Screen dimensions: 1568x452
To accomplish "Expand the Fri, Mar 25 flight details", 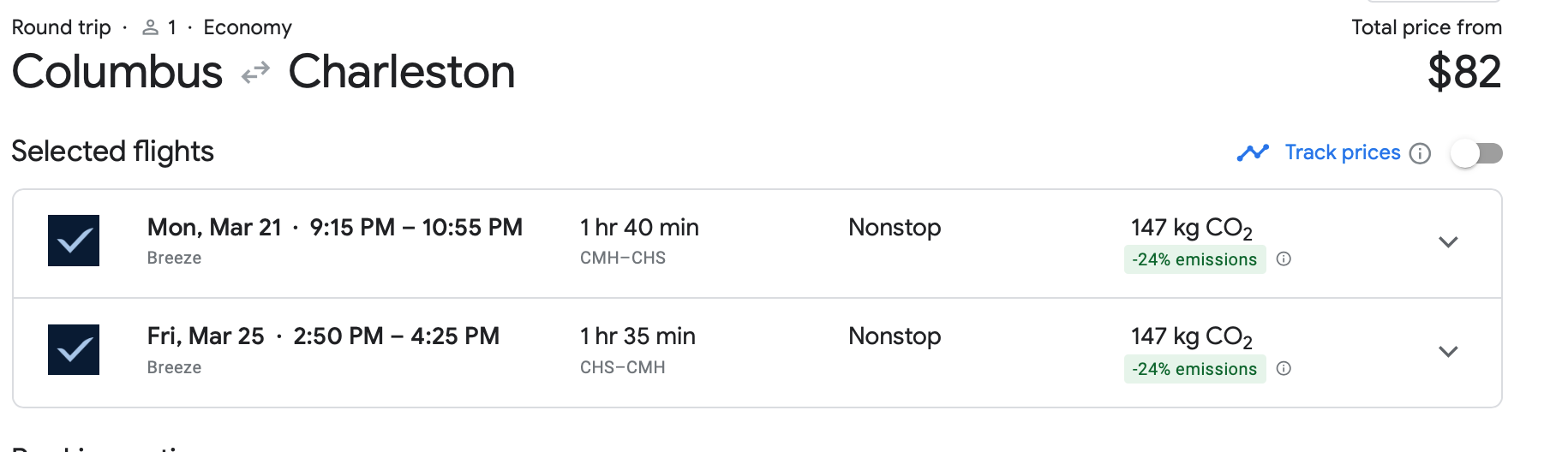I will point(1448,352).
